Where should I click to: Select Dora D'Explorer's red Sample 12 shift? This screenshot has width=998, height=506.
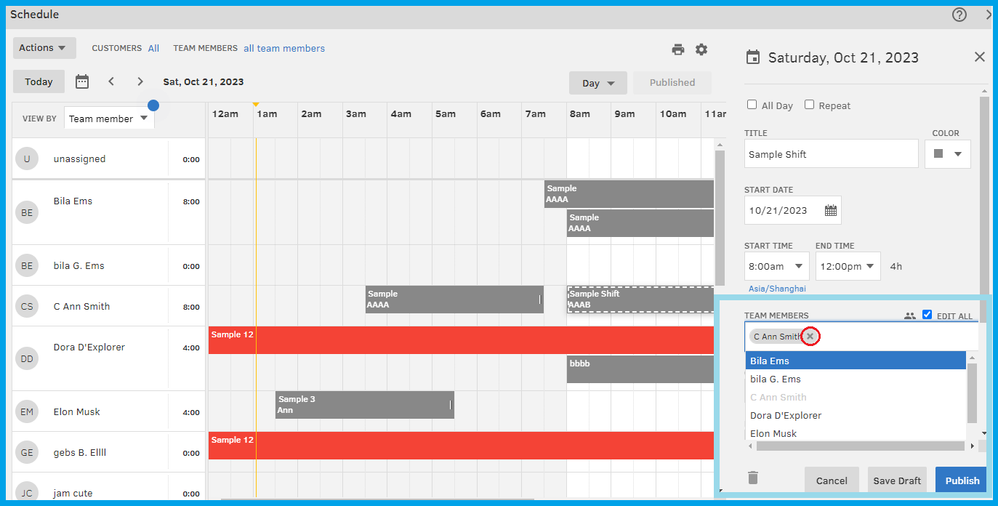(x=461, y=341)
